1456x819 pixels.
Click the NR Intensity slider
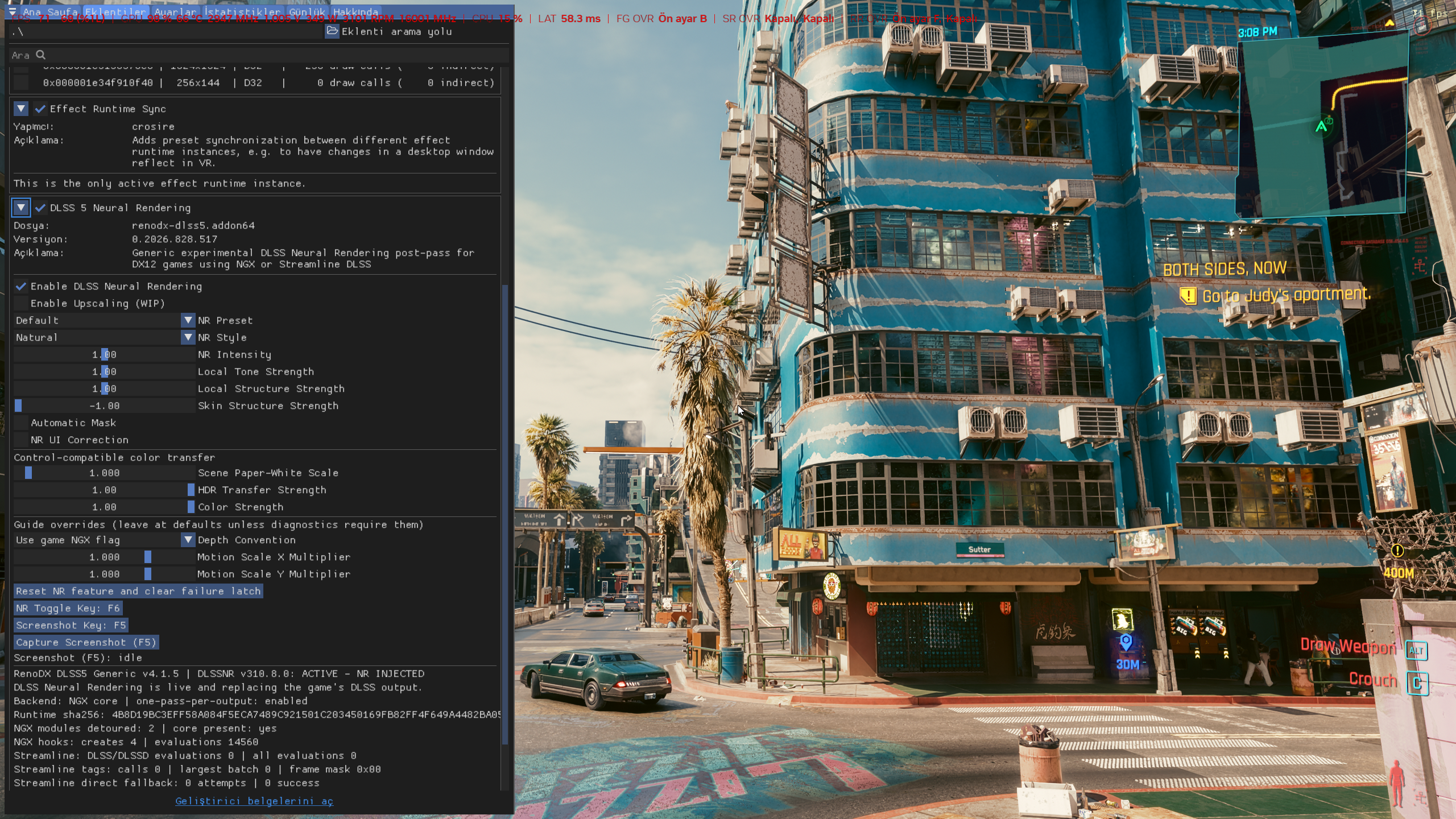coord(105,354)
